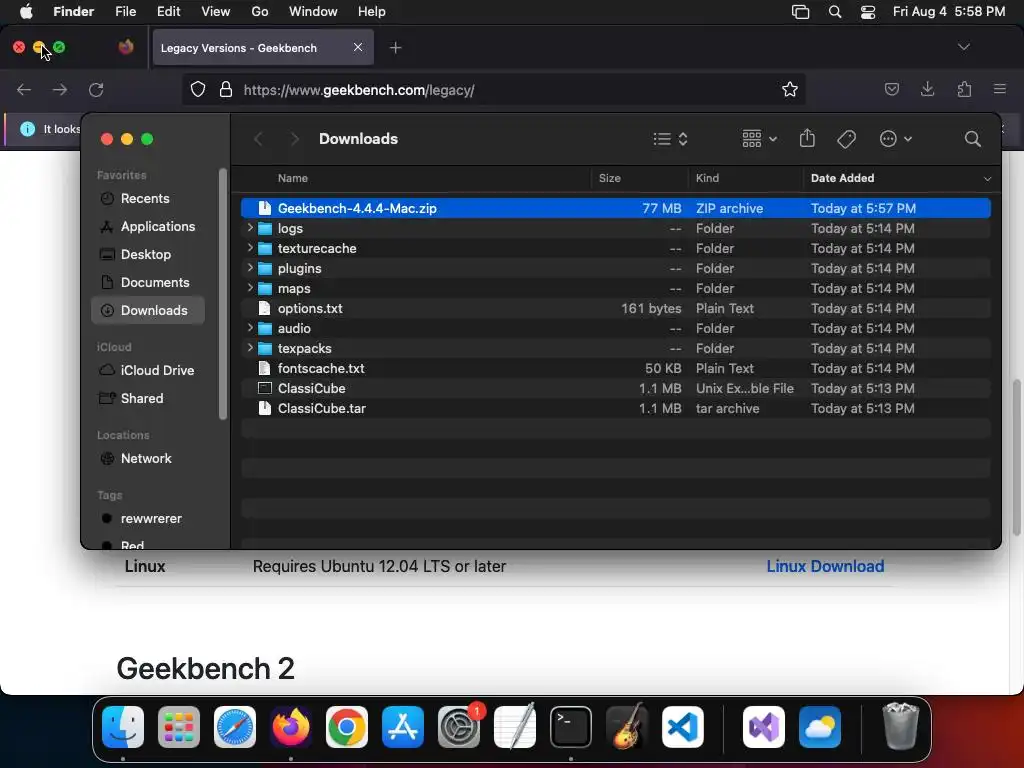
Task: Switch to Firefox in the Dock
Action: tap(291, 726)
